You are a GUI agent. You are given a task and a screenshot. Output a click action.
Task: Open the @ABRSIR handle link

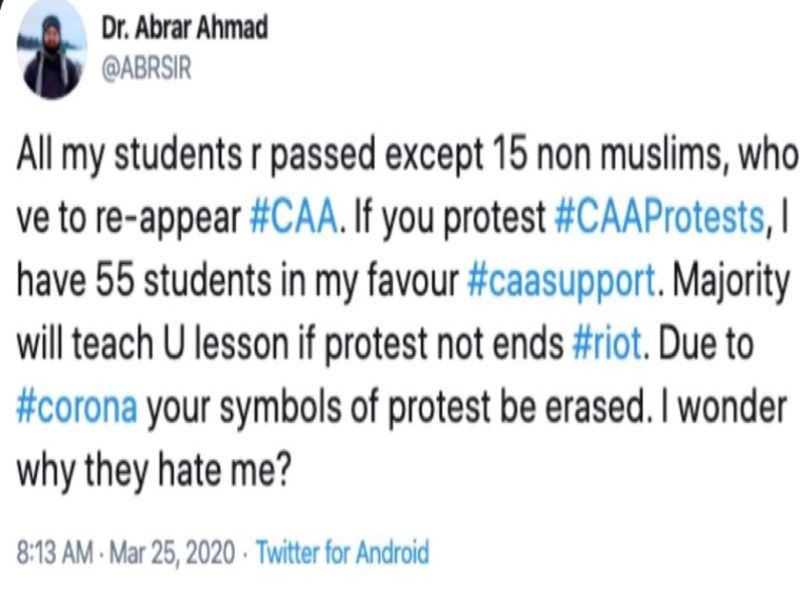[147, 68]
